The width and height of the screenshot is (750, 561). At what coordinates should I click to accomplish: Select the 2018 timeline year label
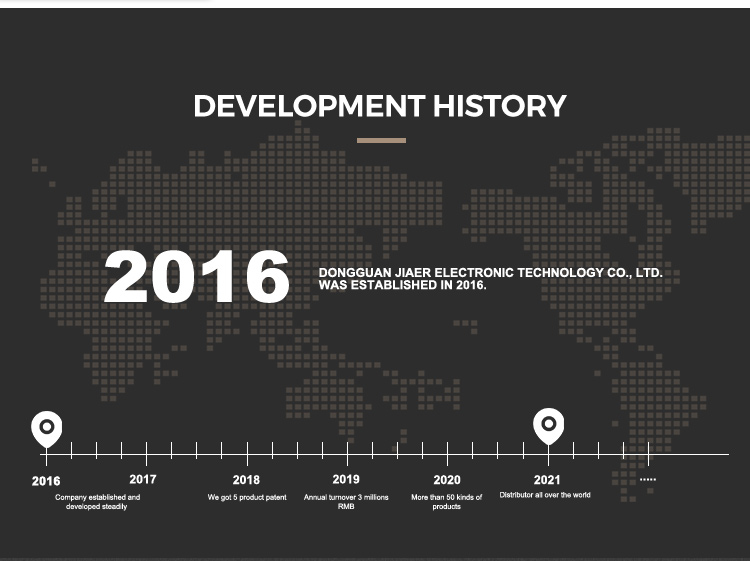tap(246, 480)
